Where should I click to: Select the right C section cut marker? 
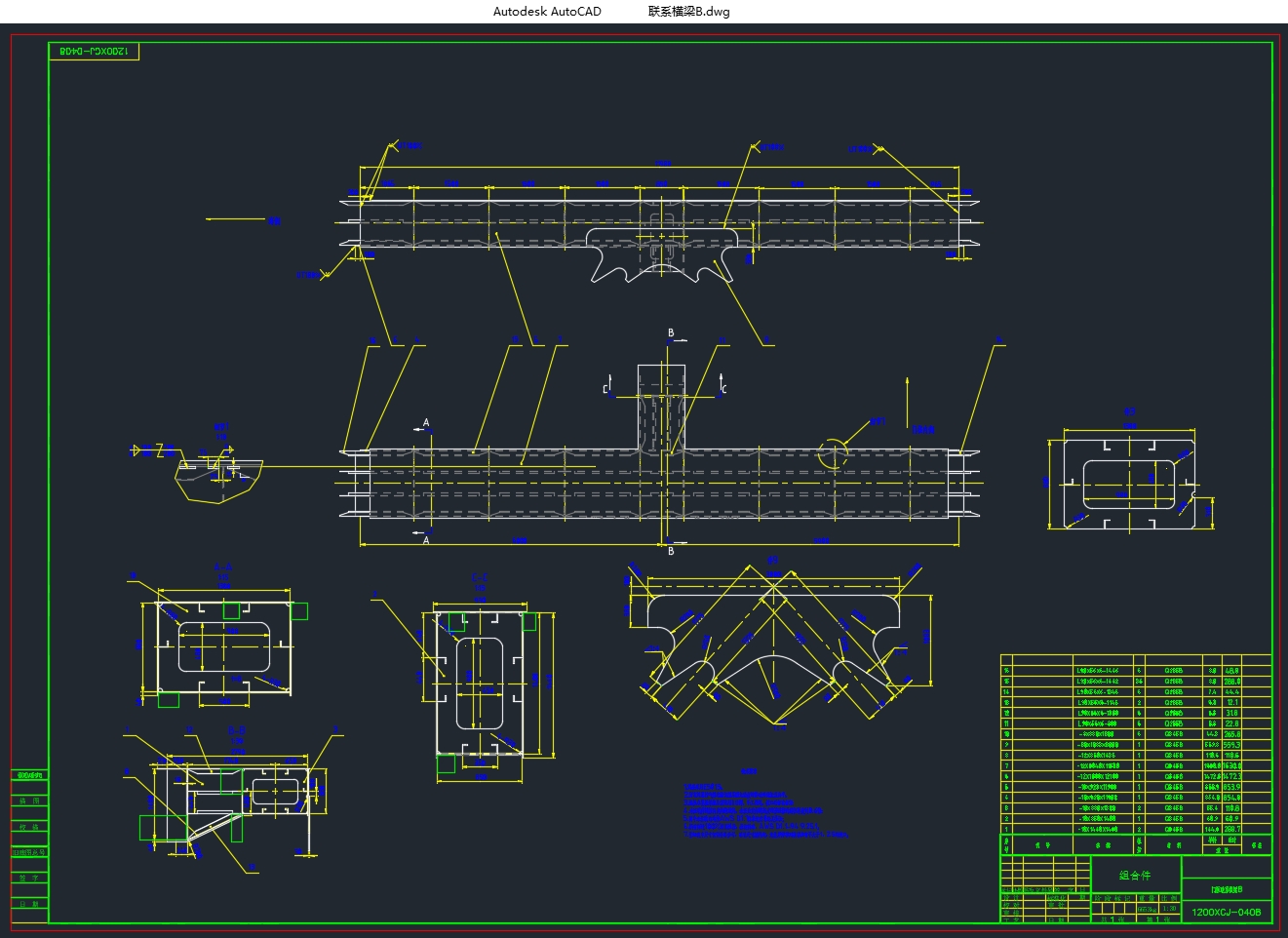point(722,387)
